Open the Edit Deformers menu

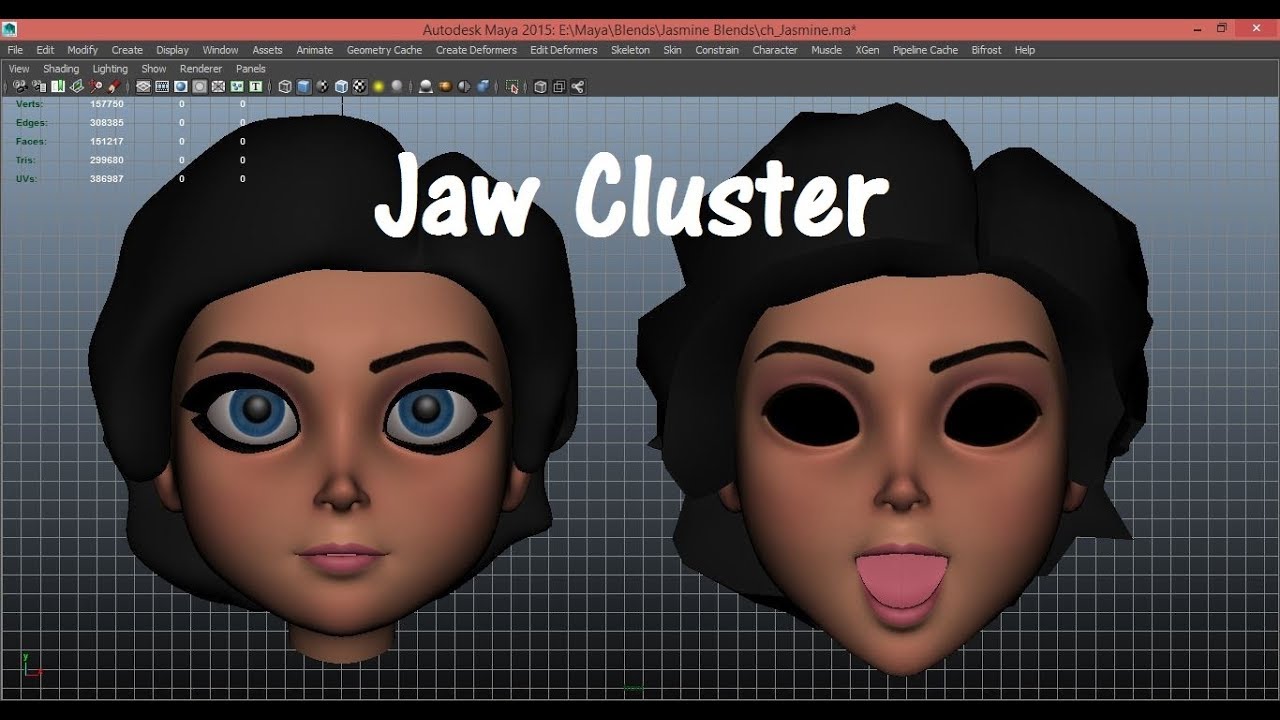563,50
